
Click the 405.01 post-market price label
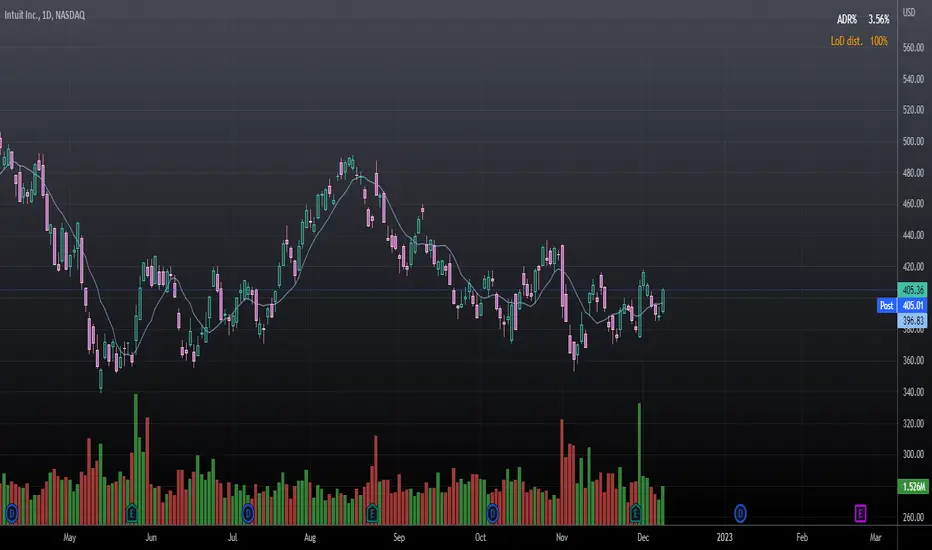pos(912,306)
